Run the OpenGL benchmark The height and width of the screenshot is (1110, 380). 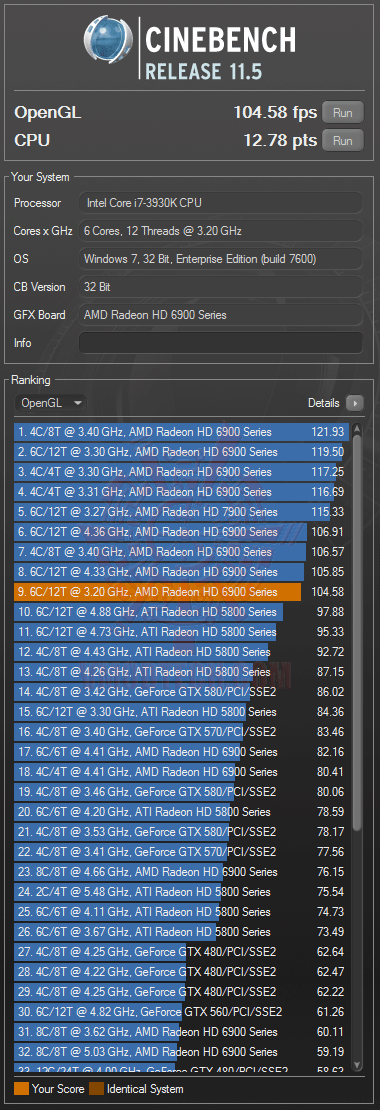pyautogui.click(x=342, y=113)
